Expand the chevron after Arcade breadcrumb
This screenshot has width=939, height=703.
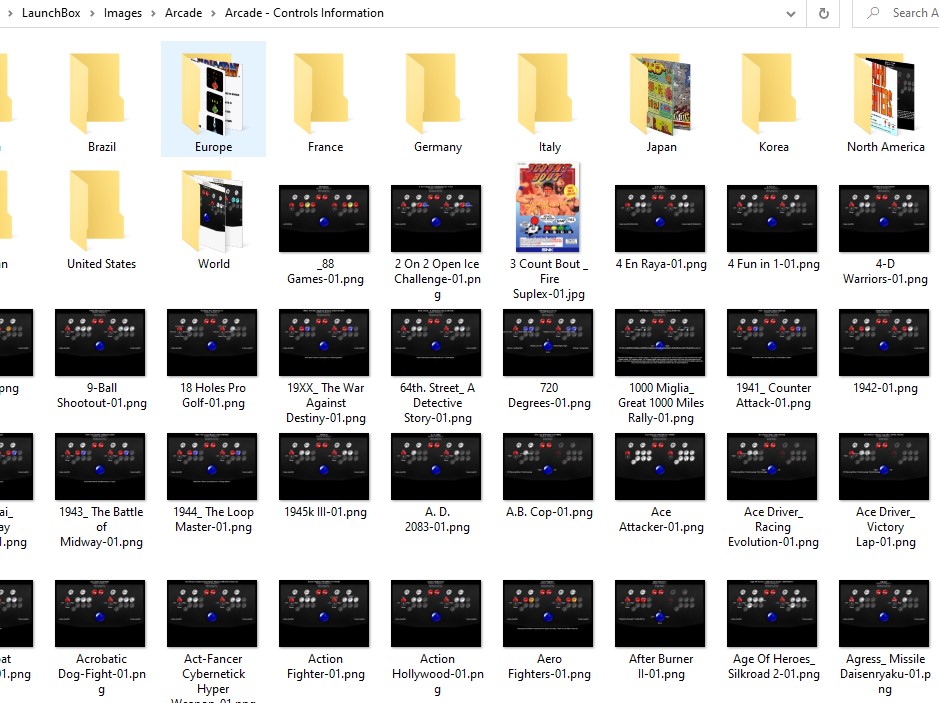pos(213,13)
